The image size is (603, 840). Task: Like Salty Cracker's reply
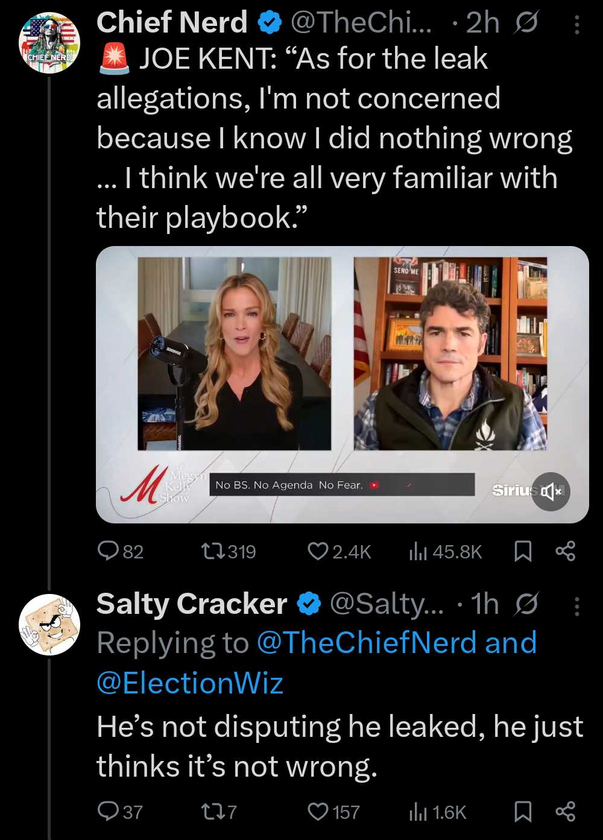point(318,811)
